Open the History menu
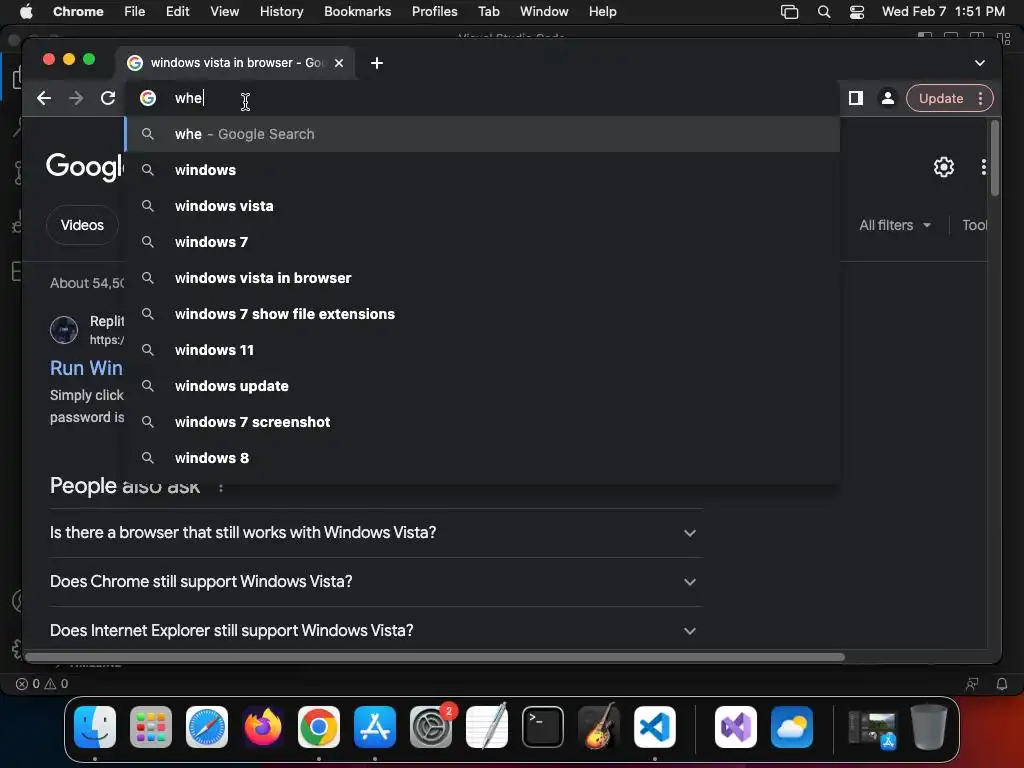 pyautogui.click(x=281, y=11)
